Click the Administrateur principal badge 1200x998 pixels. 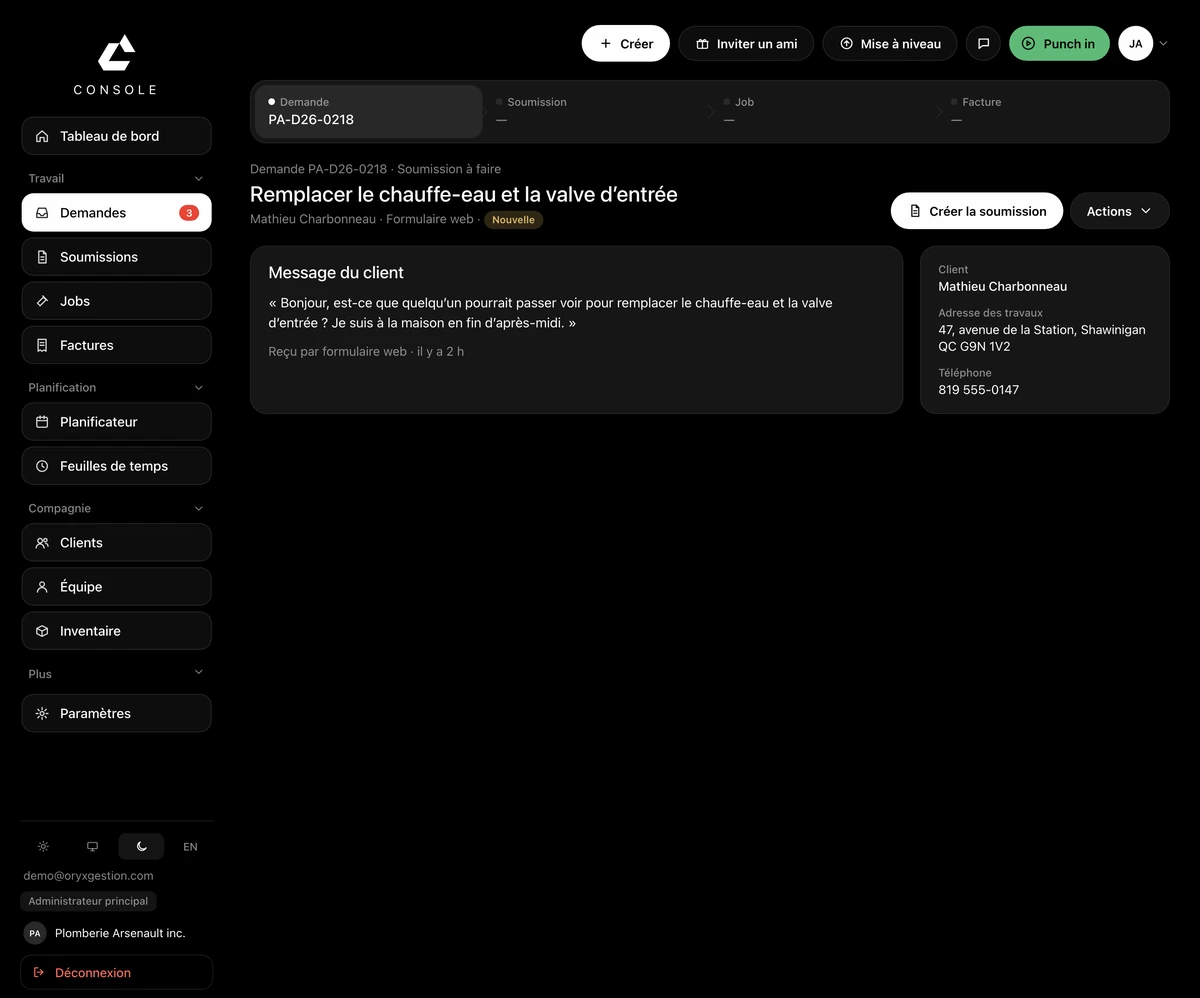[88, 901]
